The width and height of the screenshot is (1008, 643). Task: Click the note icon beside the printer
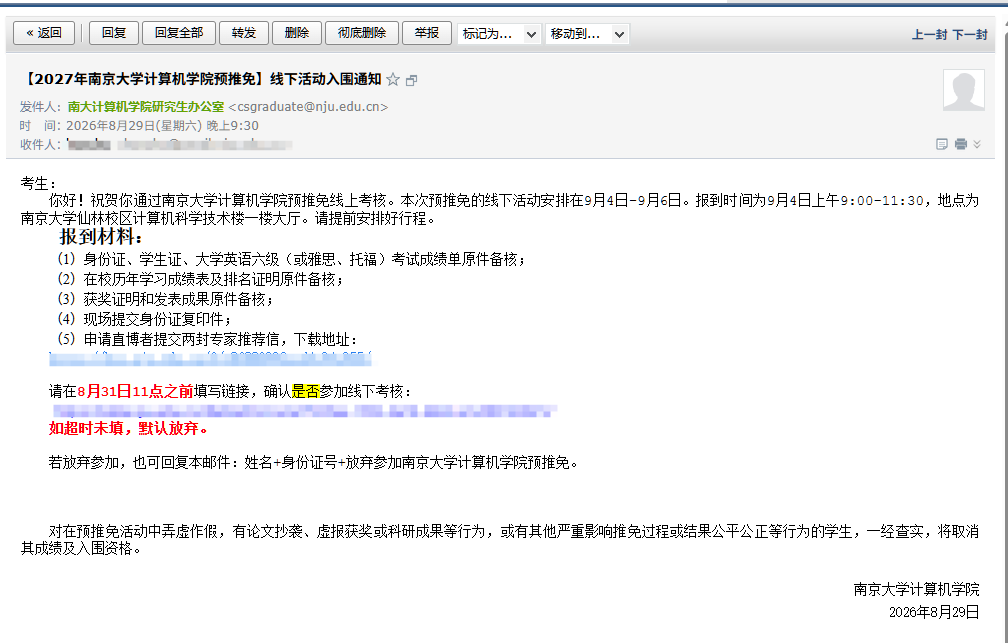(942, 144)
